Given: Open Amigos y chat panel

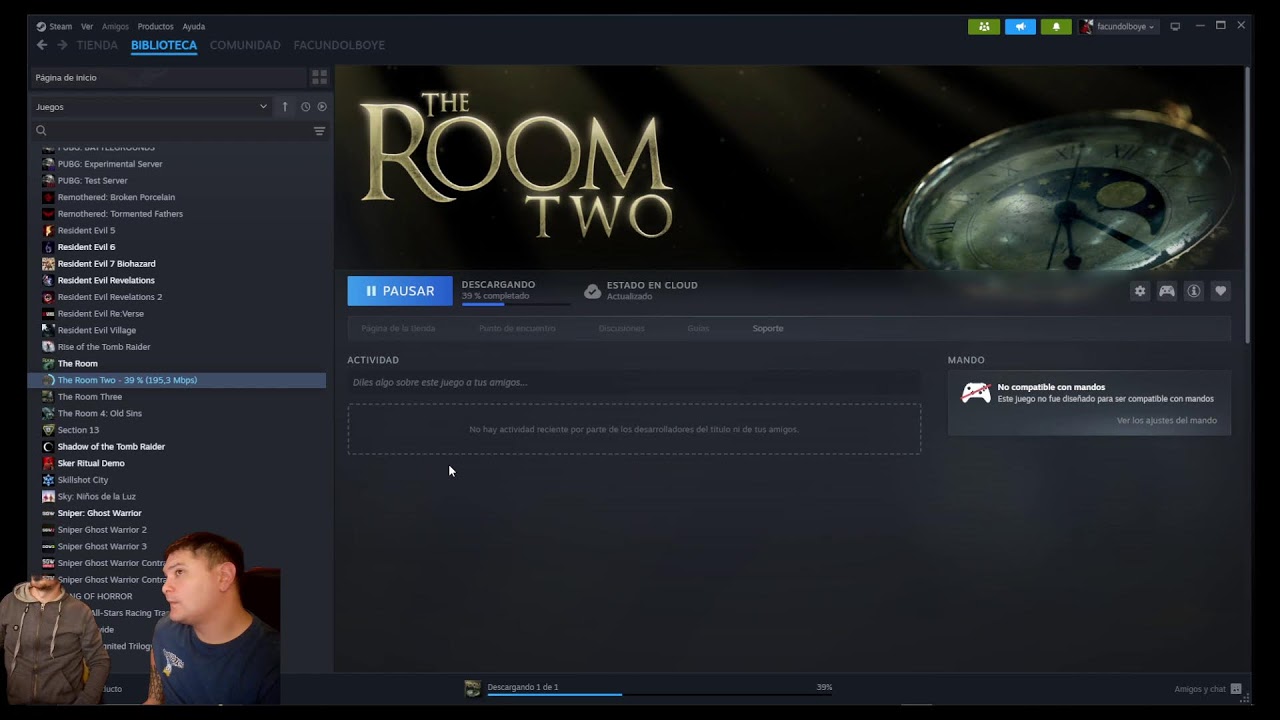Looking at the screenshot, I should (1208, 689).
